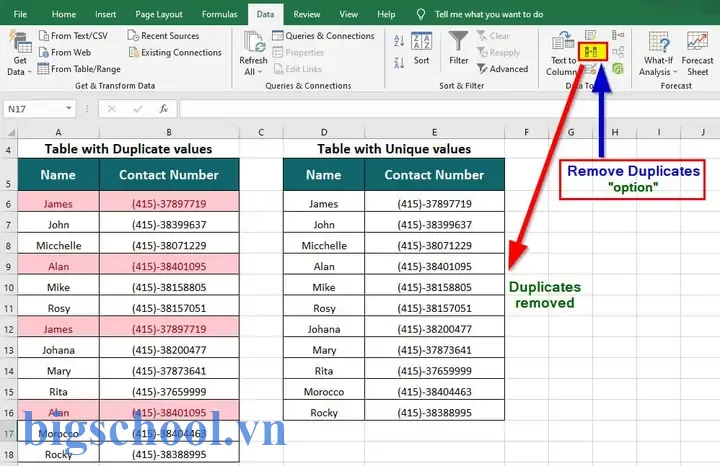Open the Advanced filter options
The image size is (720, 466).
click(x=502, y=69)
